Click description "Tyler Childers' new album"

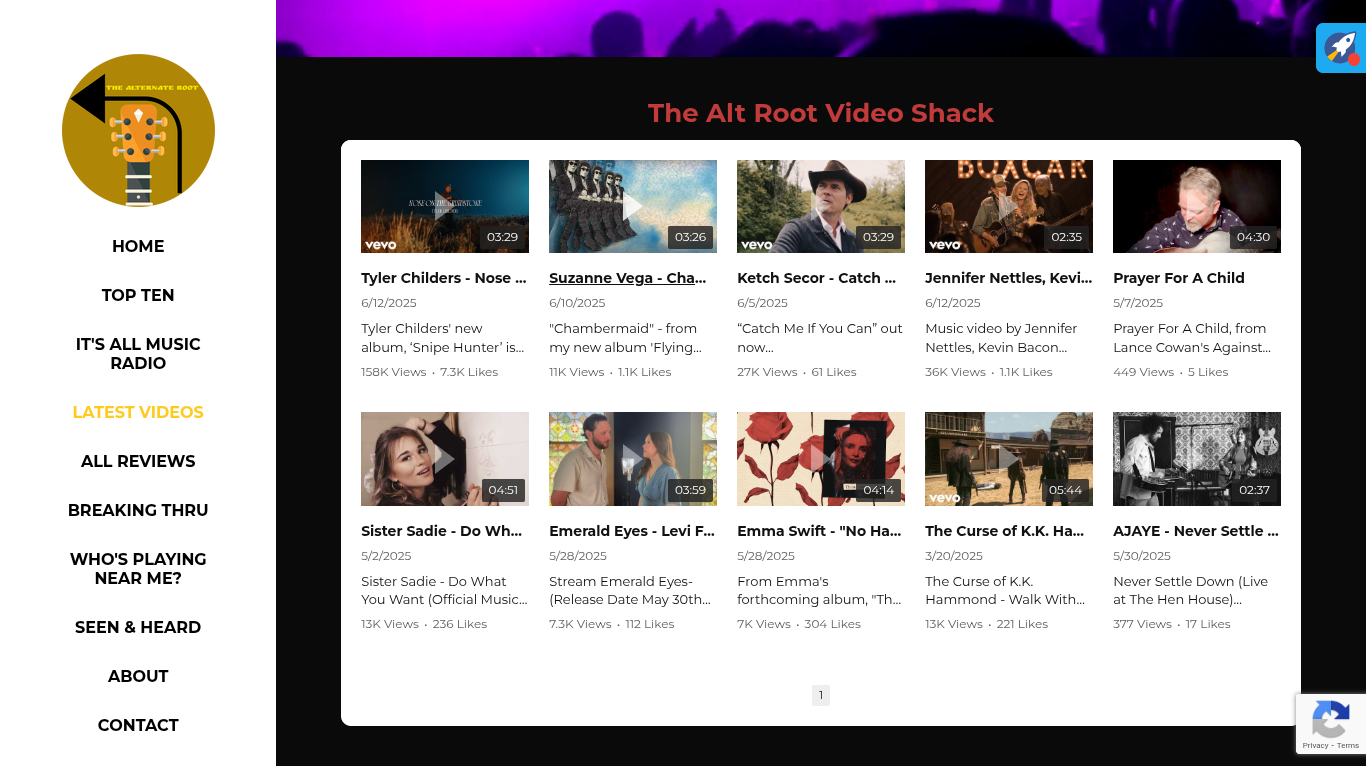point(443,338)
